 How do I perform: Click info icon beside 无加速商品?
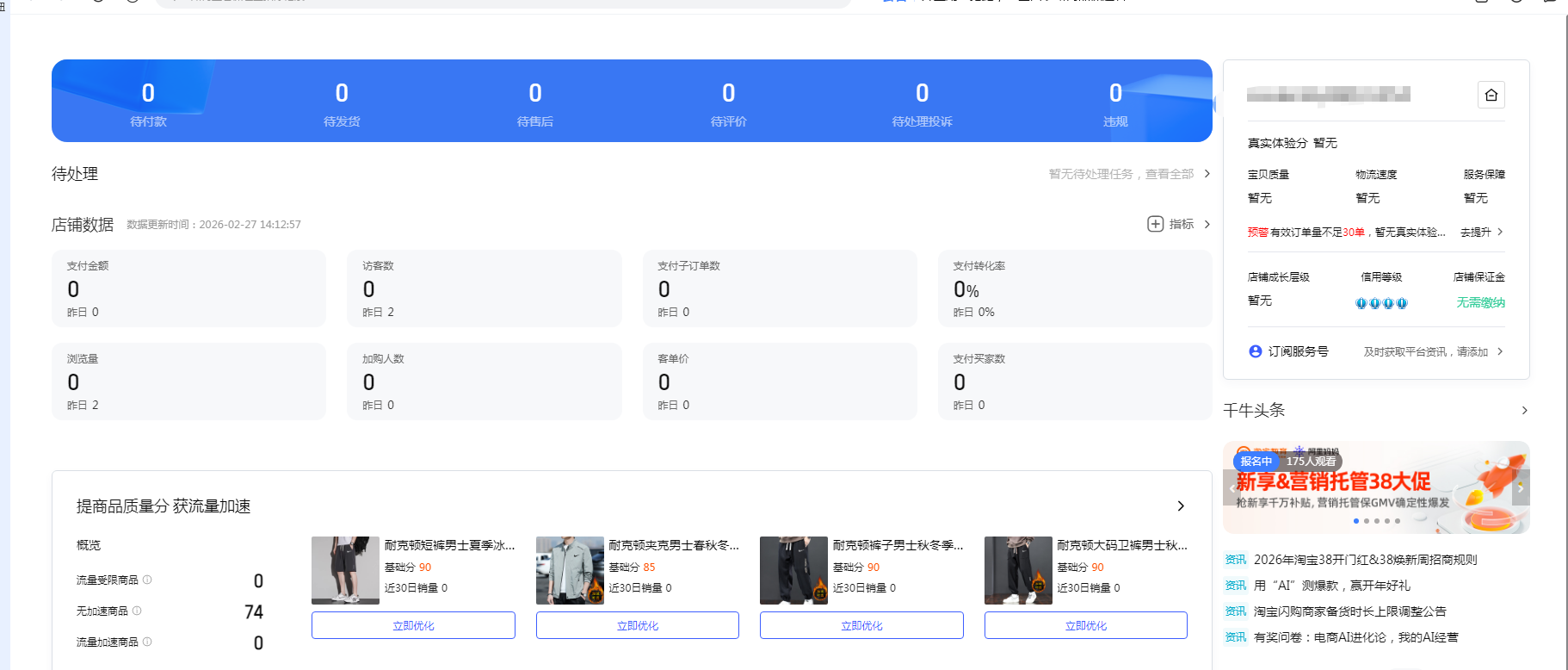point(137,611)
